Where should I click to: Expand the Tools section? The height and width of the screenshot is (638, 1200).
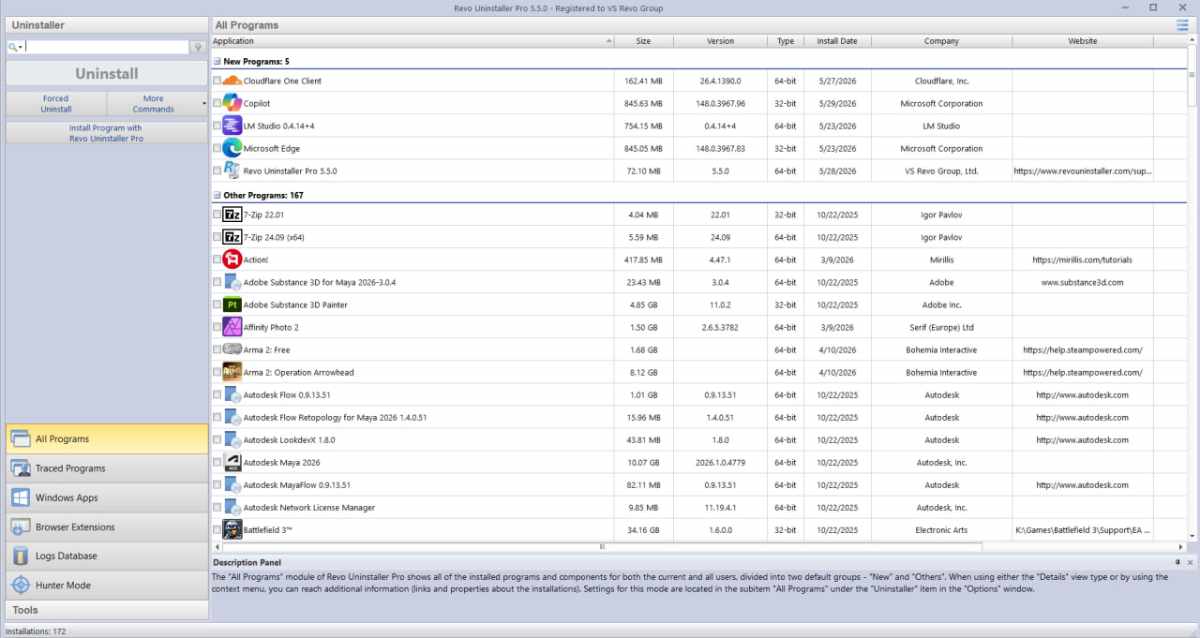(x=105, y=609)
